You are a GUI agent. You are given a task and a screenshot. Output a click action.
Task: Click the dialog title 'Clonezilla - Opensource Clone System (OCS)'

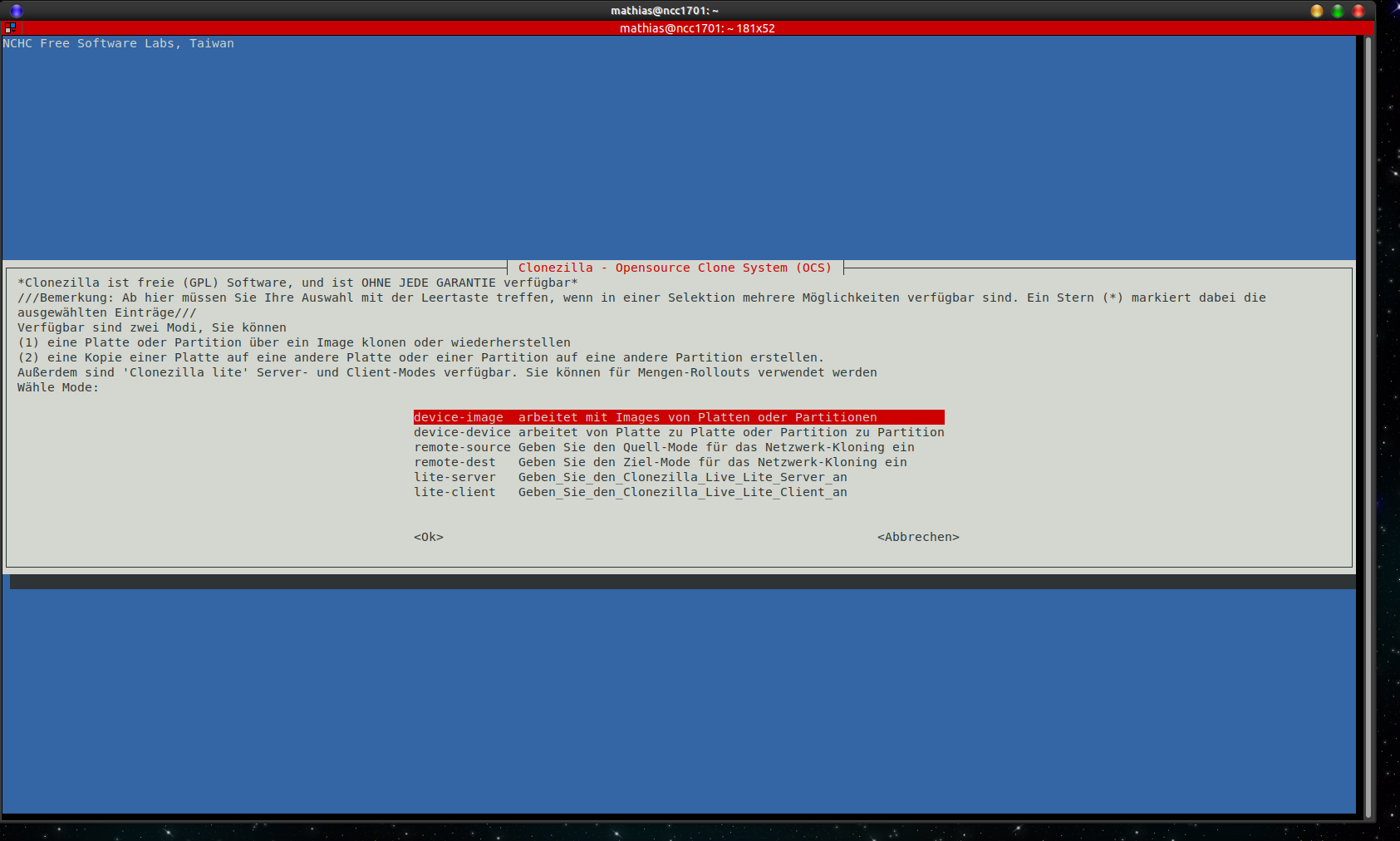click(675, 268)
